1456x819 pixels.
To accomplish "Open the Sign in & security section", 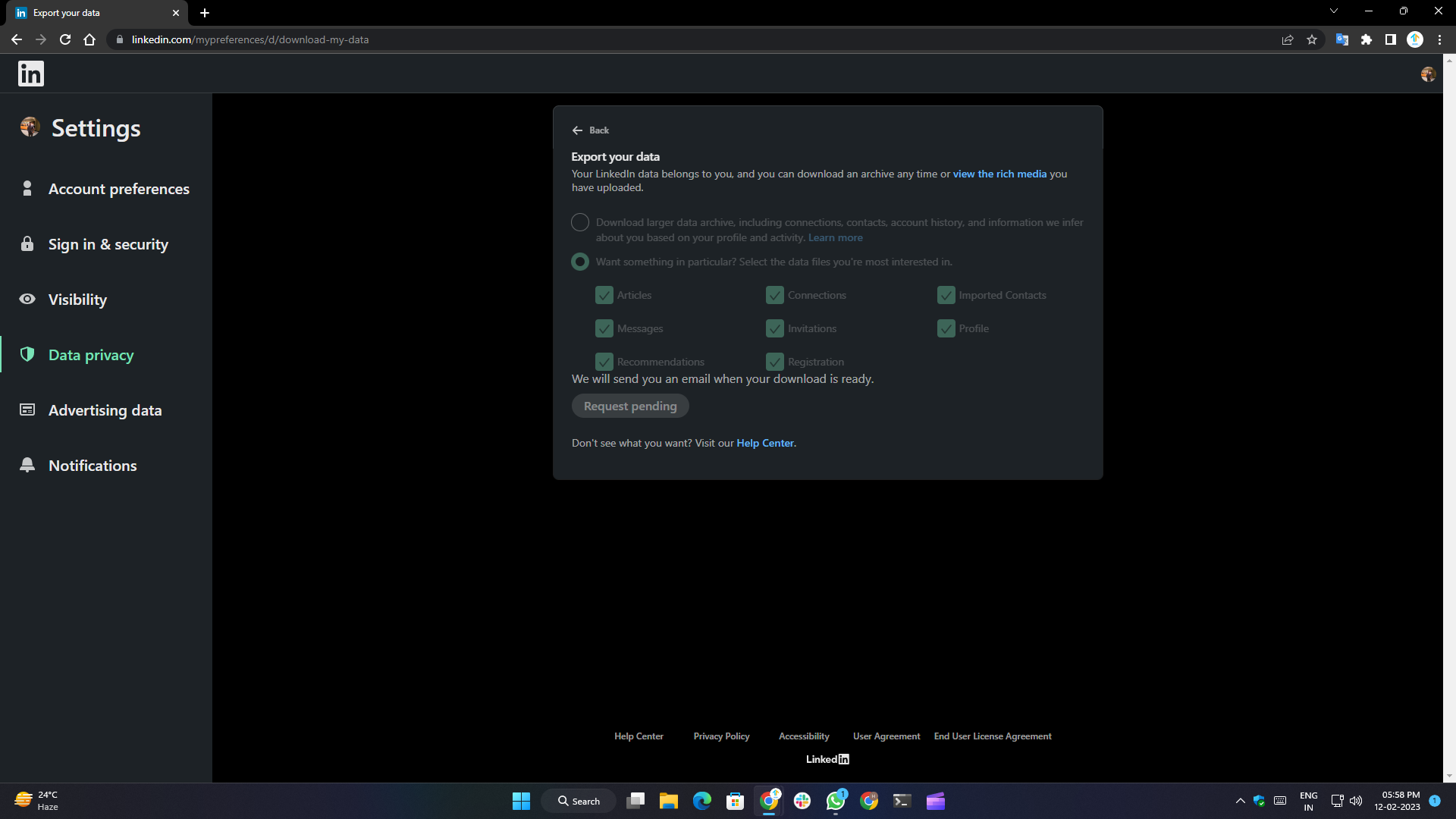I will click(x=108, y=244).
